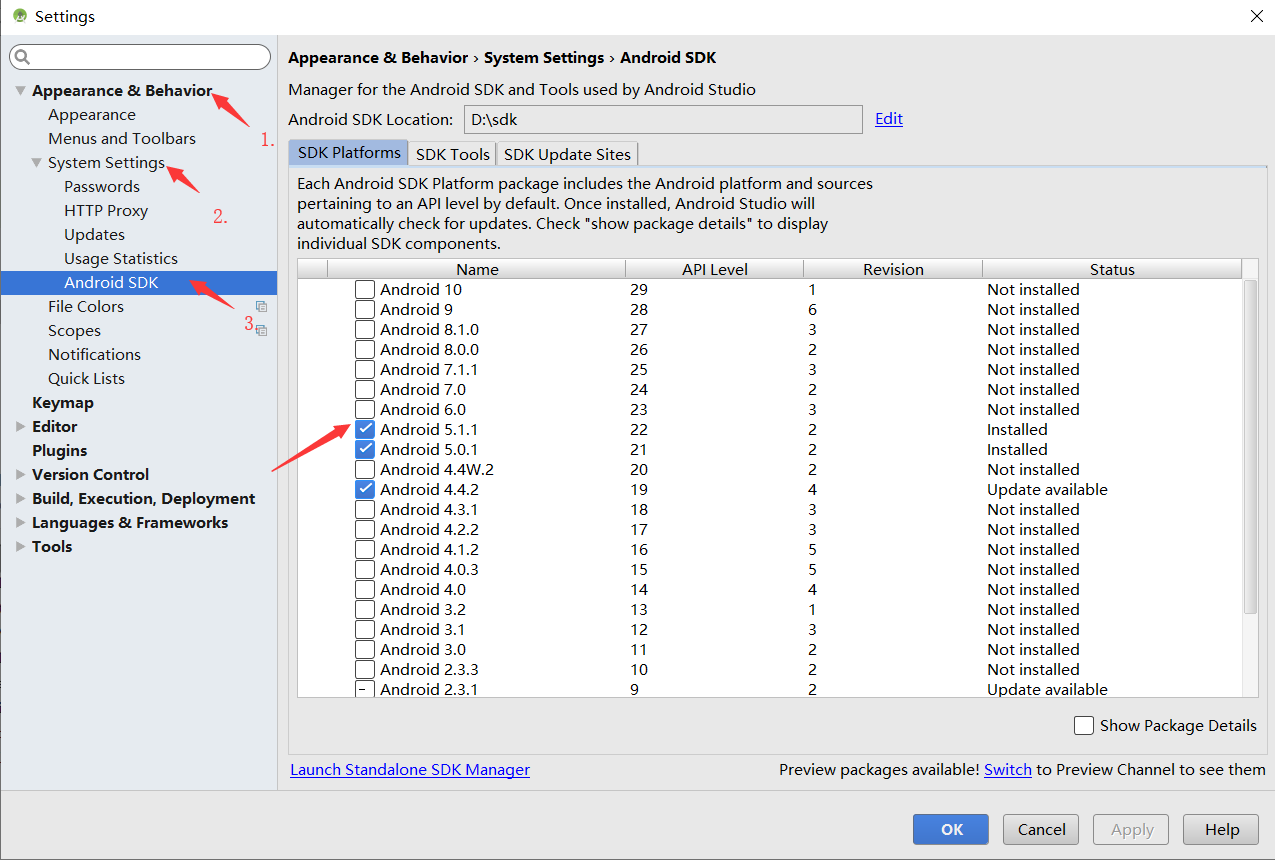Click the project-level icon beside Scopes
Screen dimensions: 1275x860
261,331
